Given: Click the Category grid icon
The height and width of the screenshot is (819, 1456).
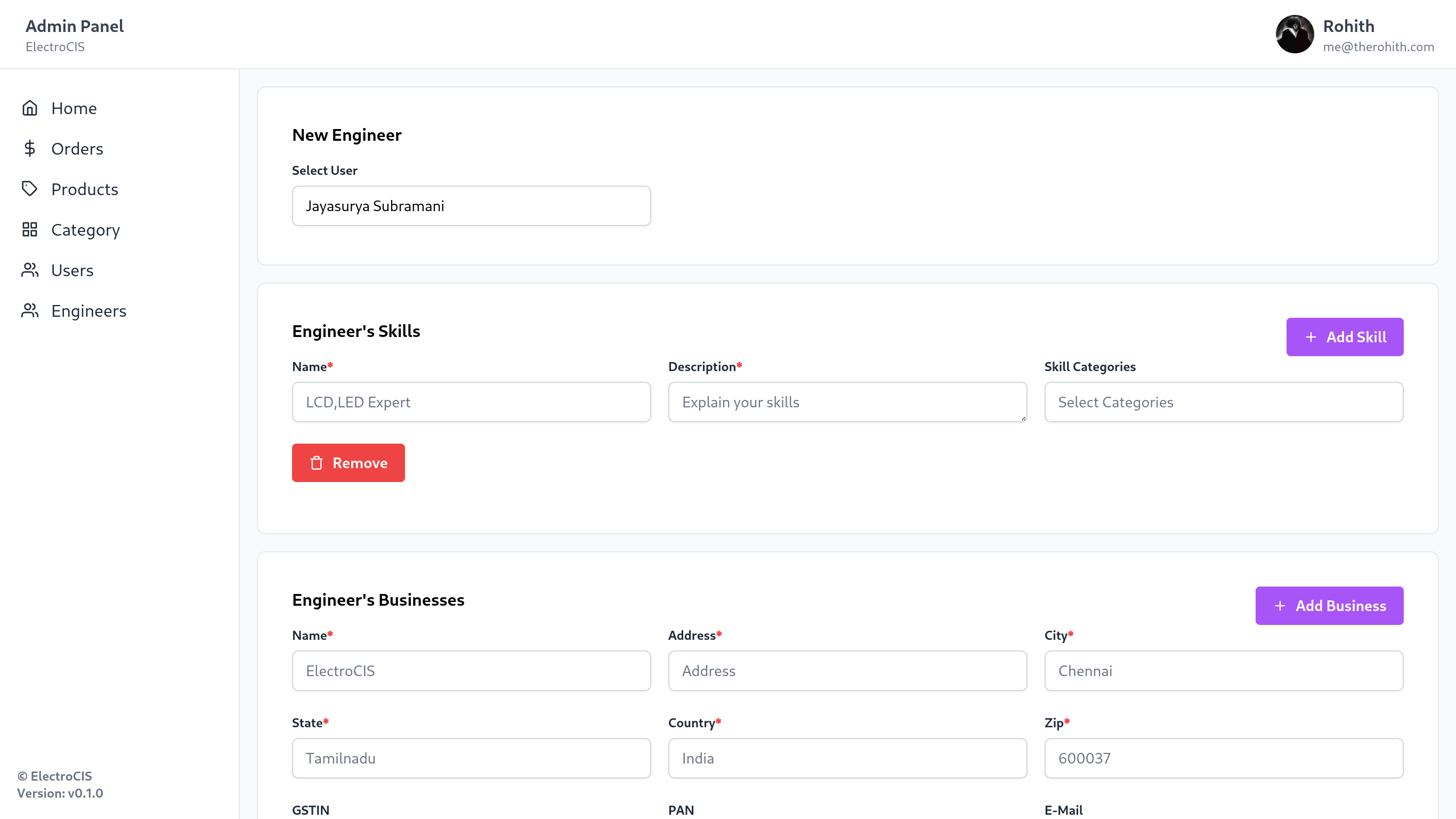Looking at the screenshot, I should point(29,230).
